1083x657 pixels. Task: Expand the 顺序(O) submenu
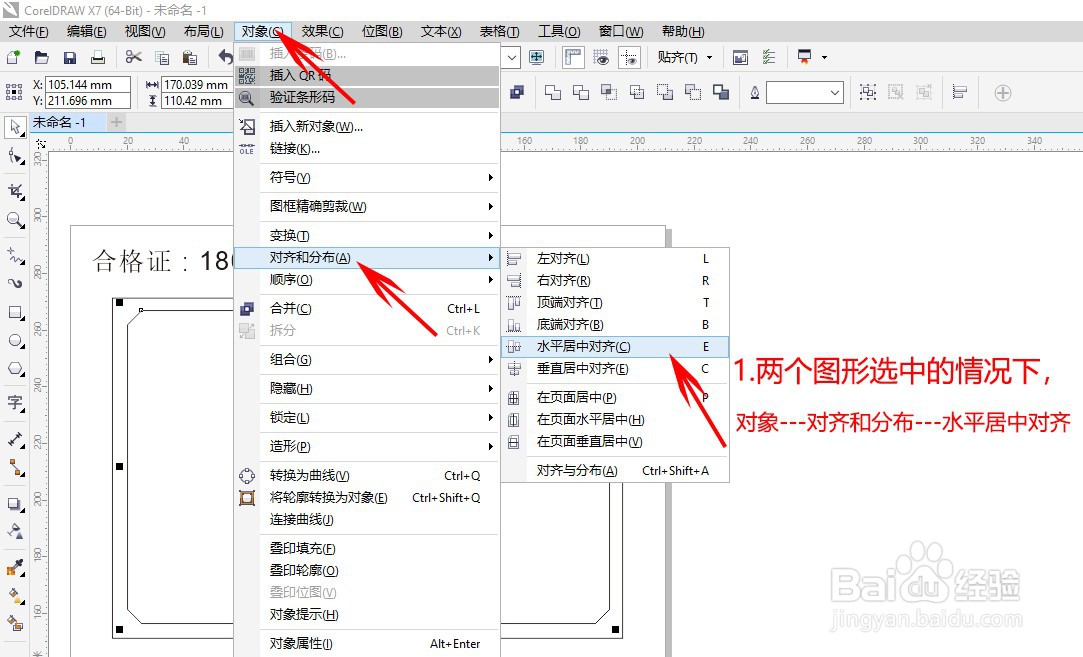[379, 280]
